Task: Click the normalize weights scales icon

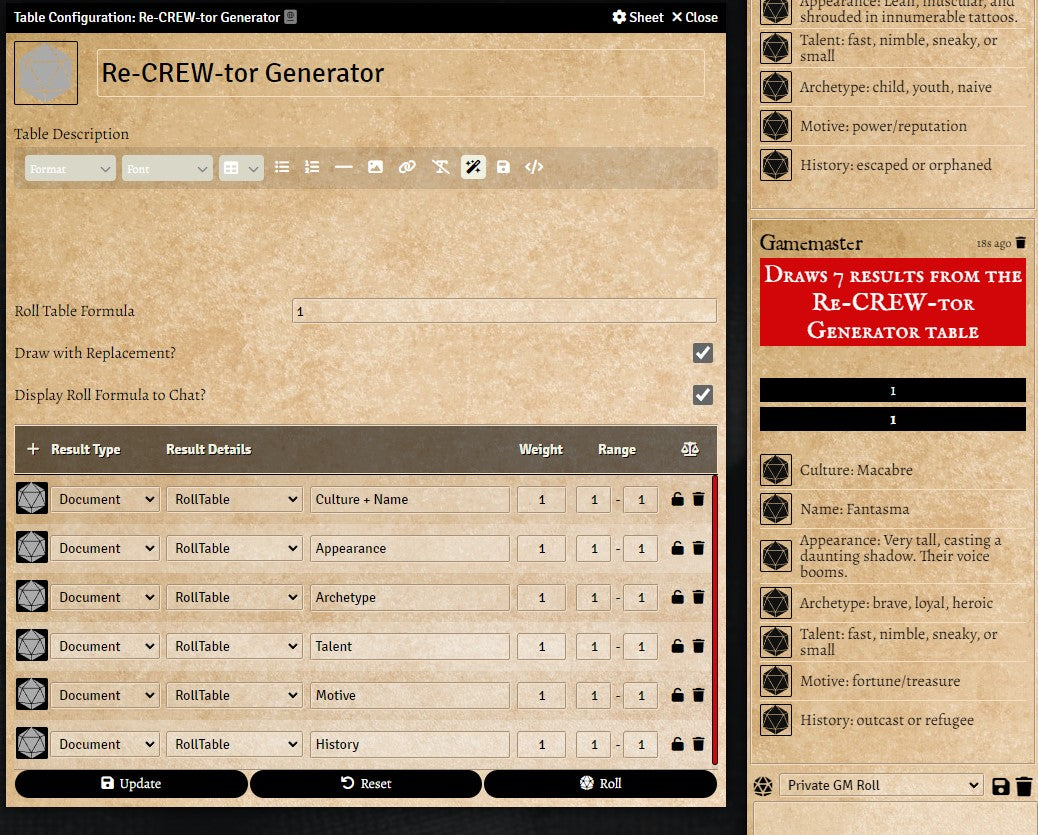Action: (690, 450)
